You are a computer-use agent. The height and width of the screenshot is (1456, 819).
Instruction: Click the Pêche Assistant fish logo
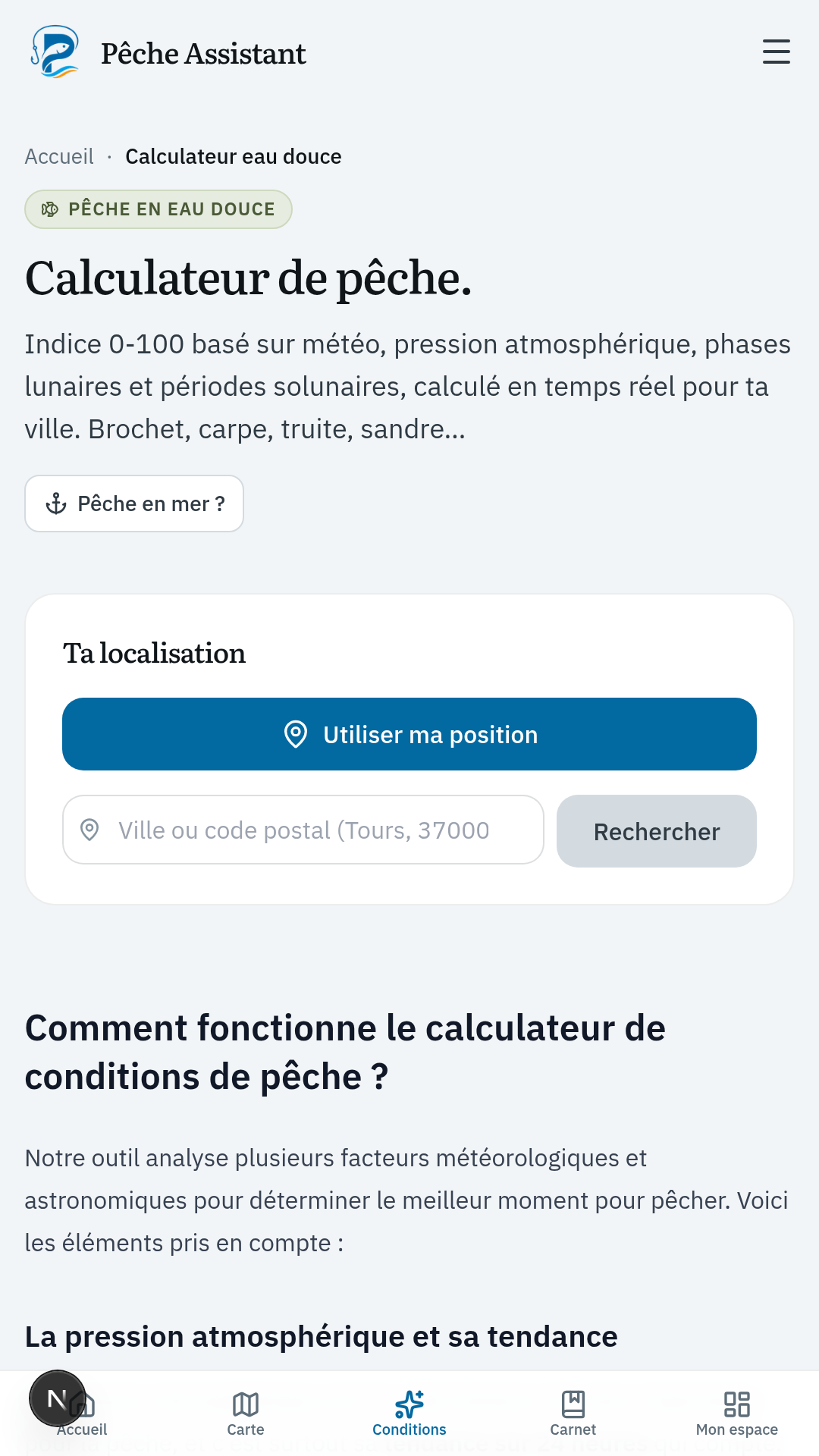pos(55,52)
